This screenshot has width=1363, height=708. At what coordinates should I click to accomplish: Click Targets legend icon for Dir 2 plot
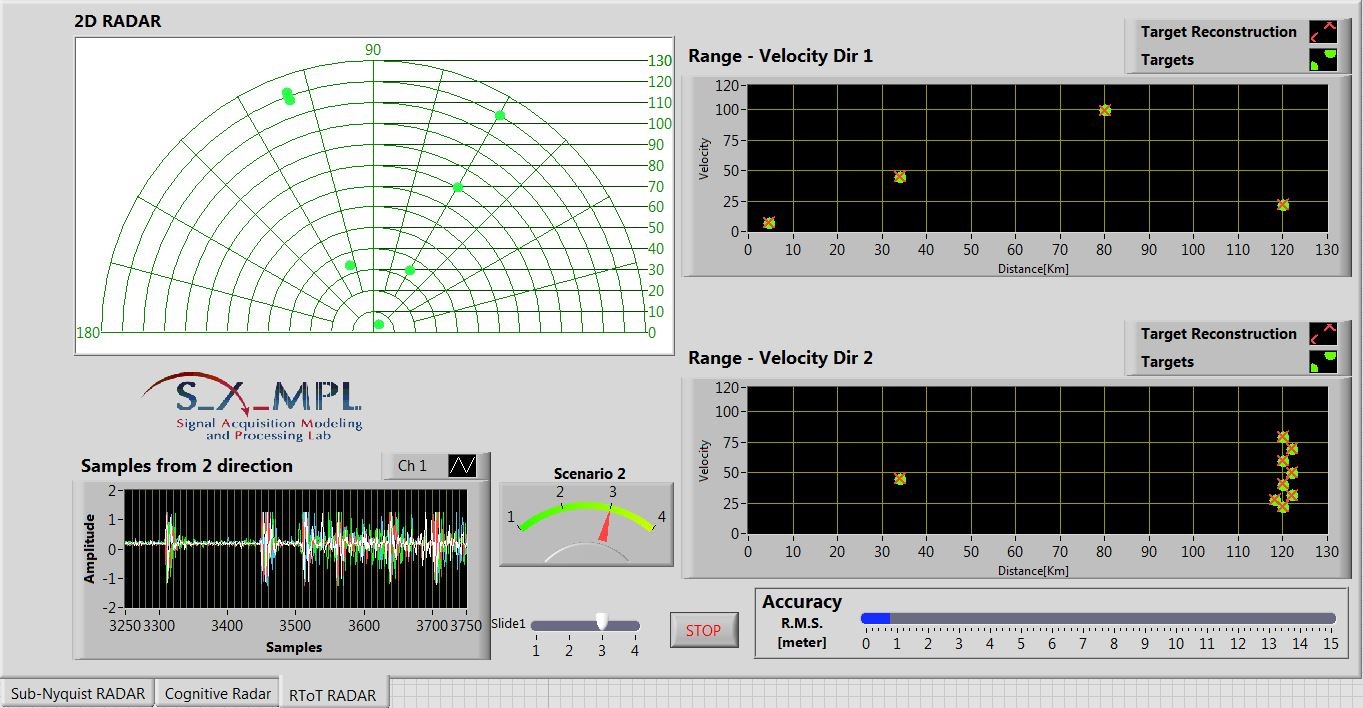1322,362
